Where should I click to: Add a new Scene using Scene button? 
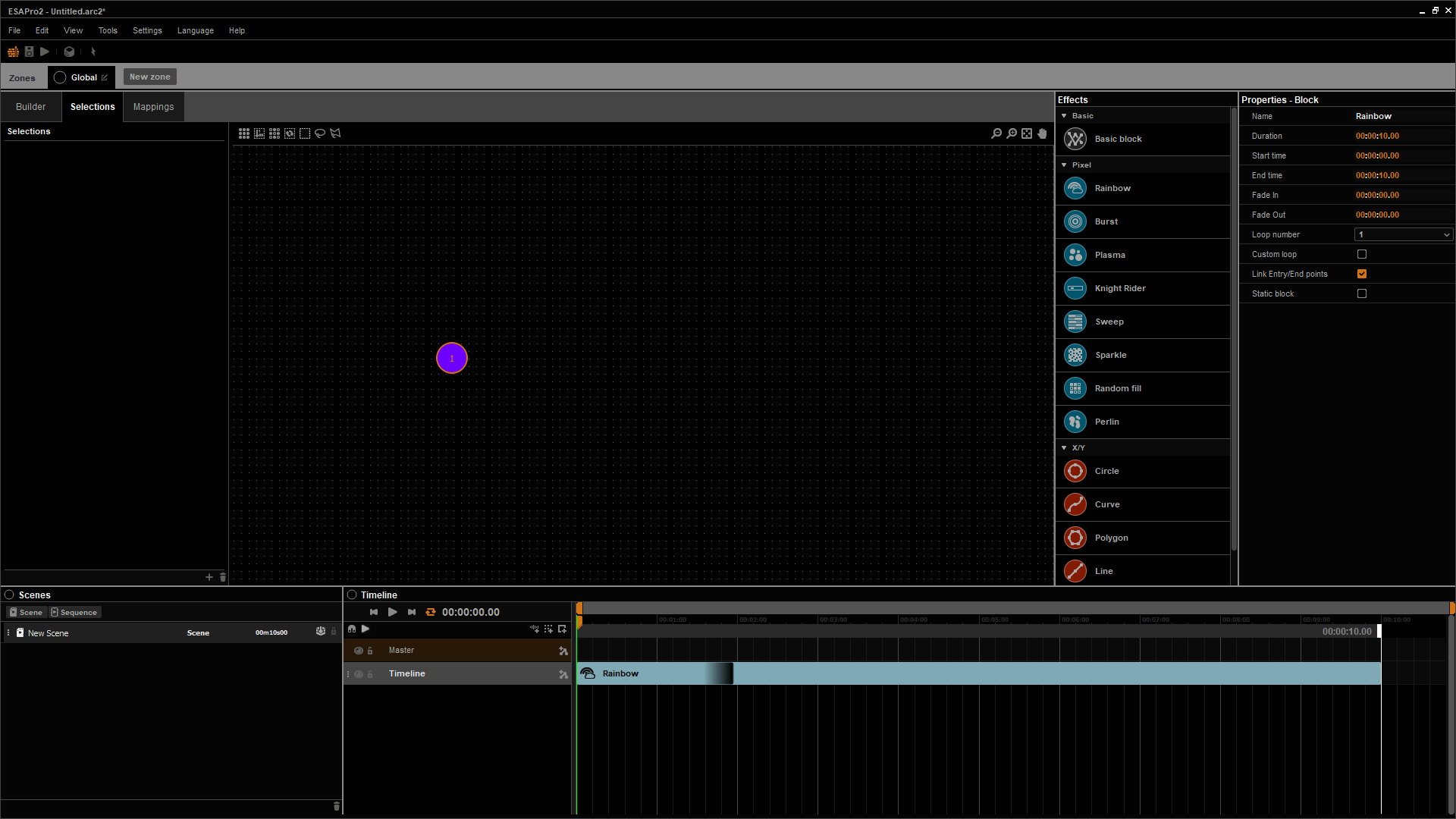tap(26, 612)
